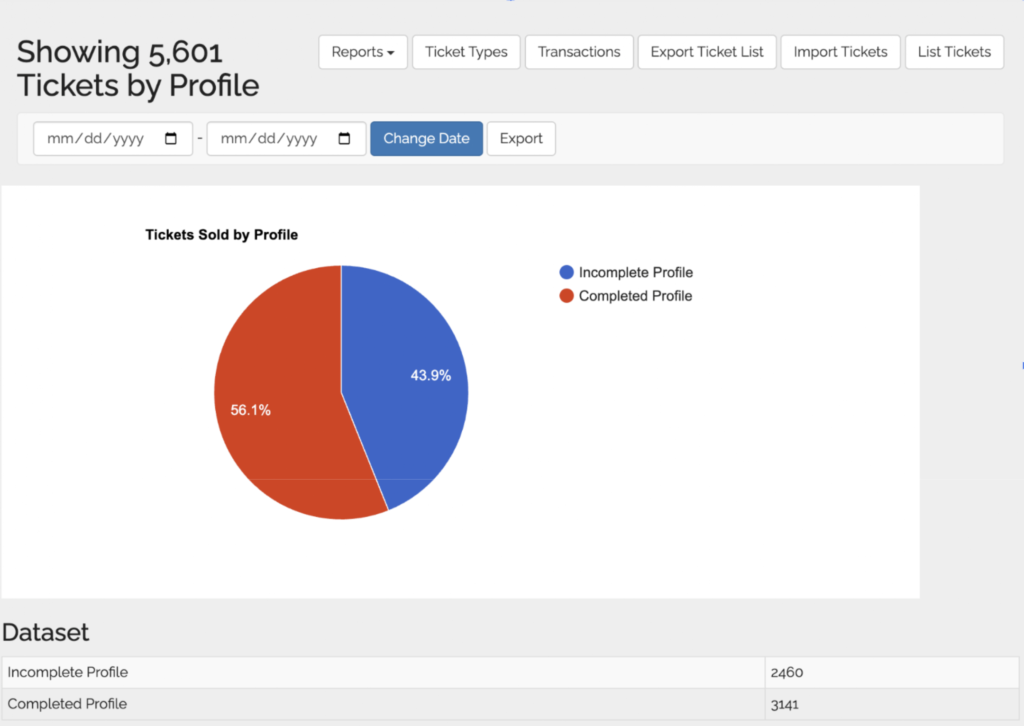
Task: Expand the Reports dropdown menu
Action: pos(363,52)
